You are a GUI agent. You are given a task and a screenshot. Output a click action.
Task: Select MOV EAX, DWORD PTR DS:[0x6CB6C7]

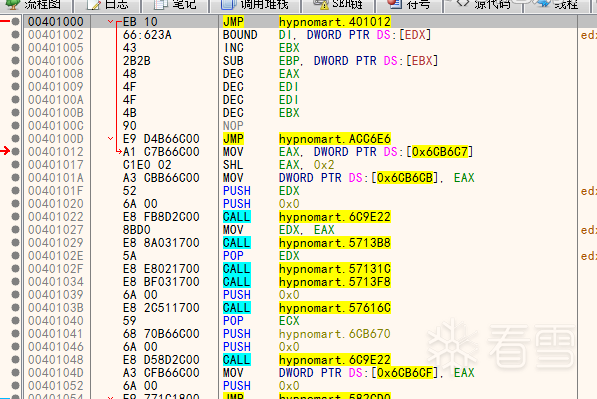tap(348, 152)
